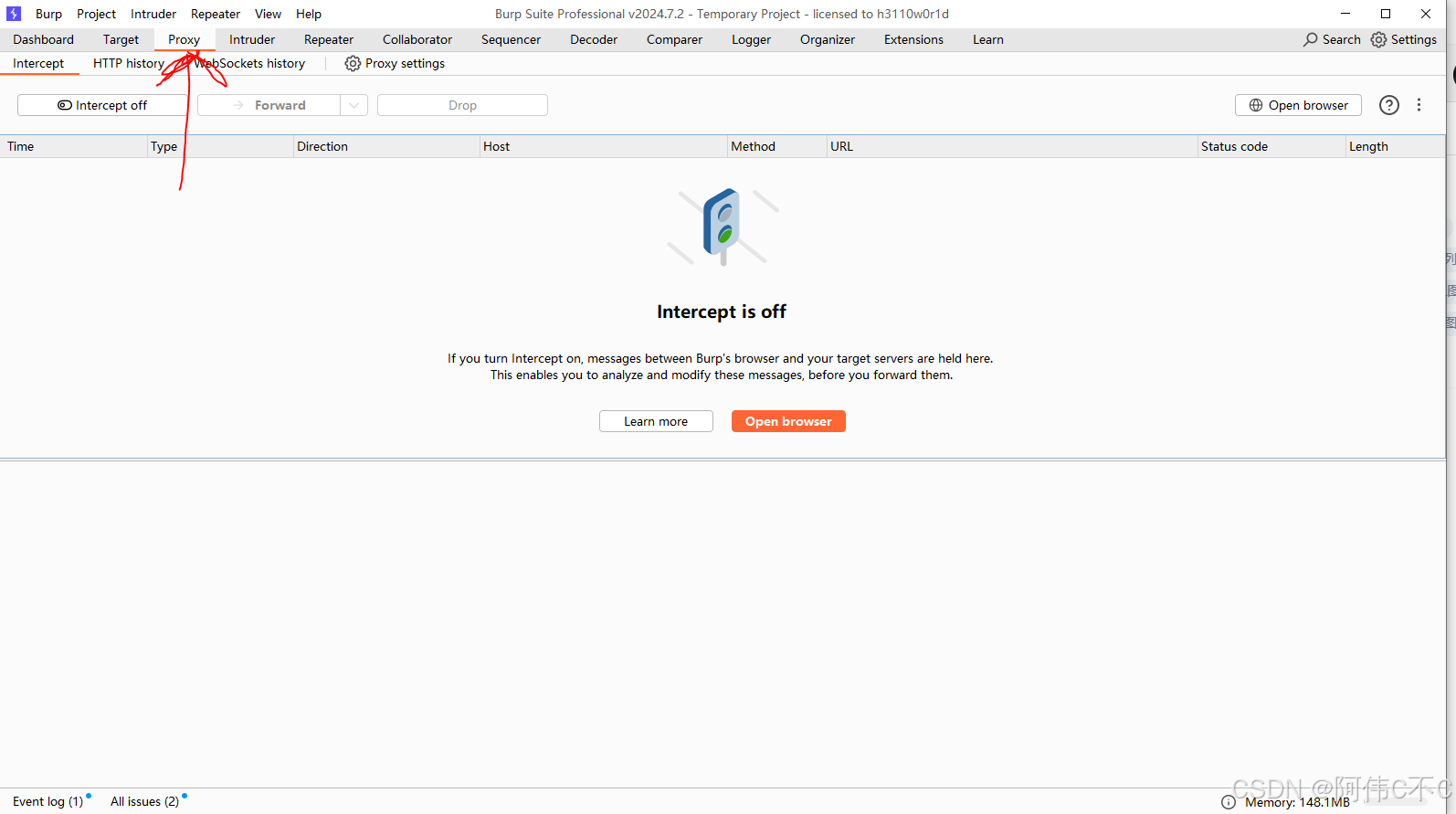Viewport: 1456px width, 814px height.
Task: Open the Sequencer tab
Action: pyautogui.click(x=511, y=39)
